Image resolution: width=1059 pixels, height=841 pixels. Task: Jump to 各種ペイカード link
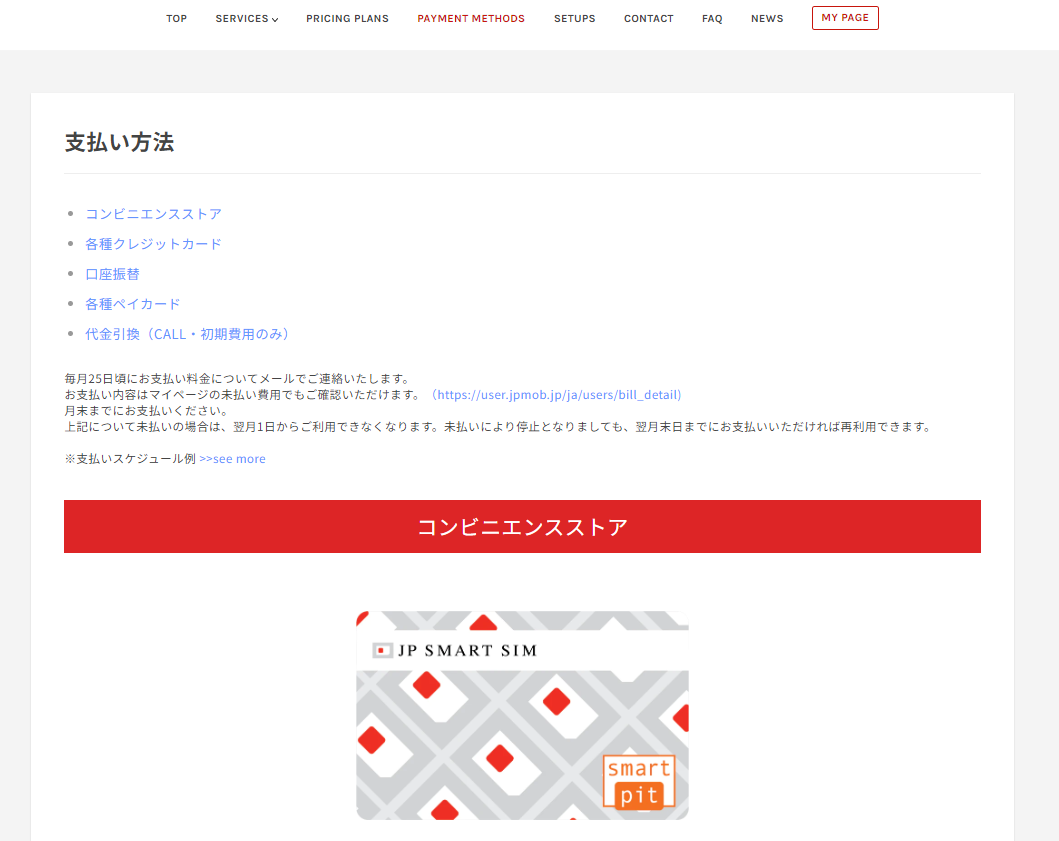click(x=132, y=304)
